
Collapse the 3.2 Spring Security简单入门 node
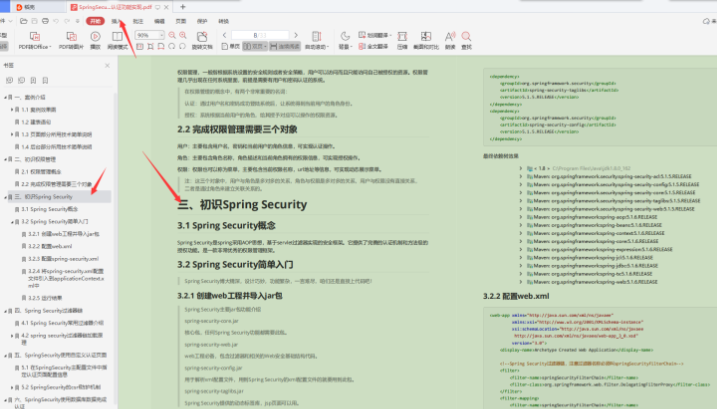(x=12, y=222)
